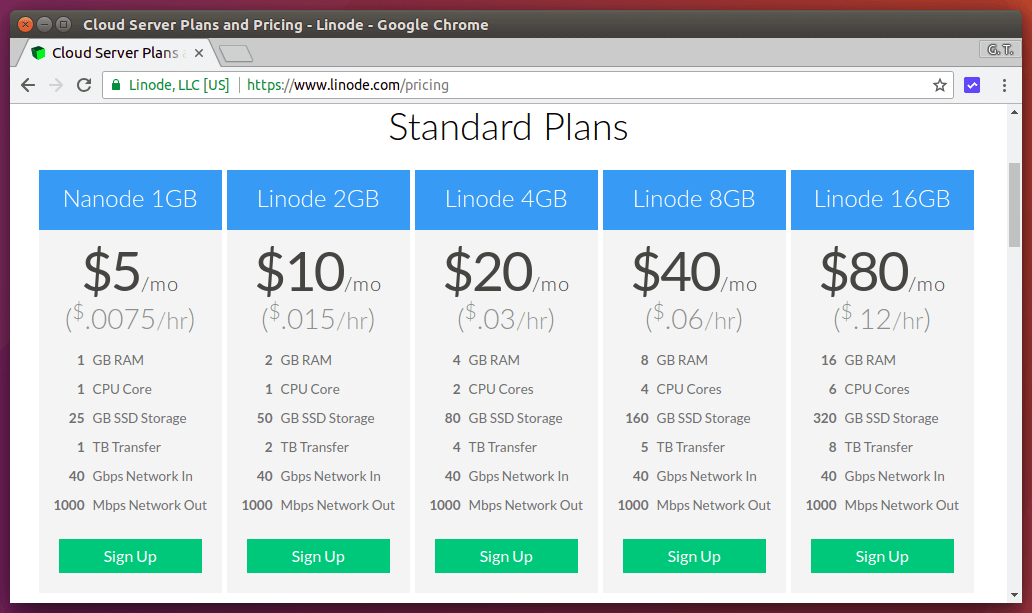Click the grayed-out forward navigation arrow
This screenshot has height=613, width=1032.
pyautogui.click(x=57, y=85)
